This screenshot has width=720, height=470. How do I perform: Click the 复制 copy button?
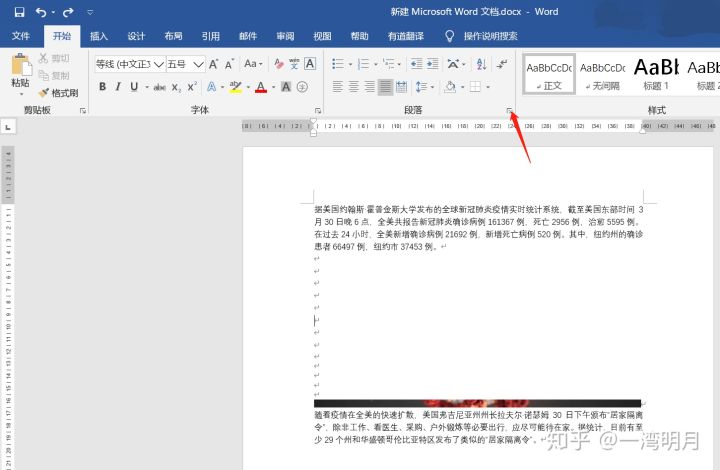point(54,75)
